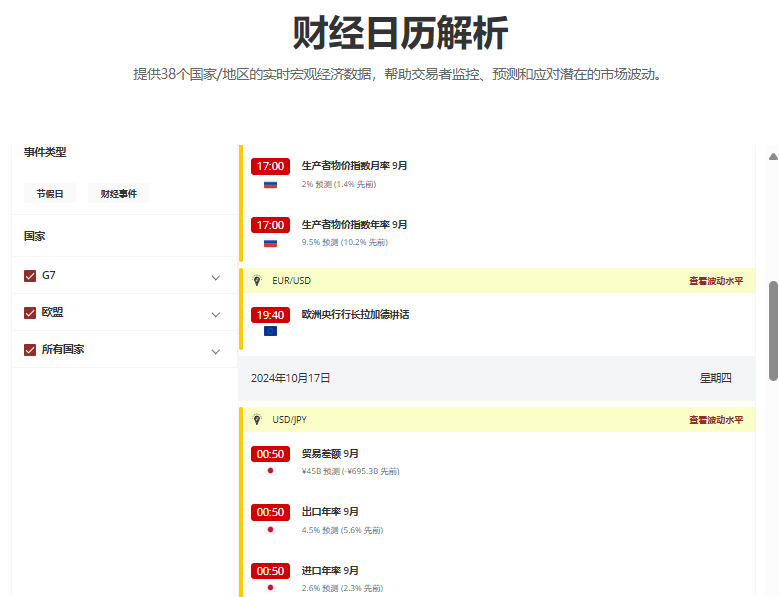Click the Japan flag under 出口年率 9月
The image size is (779, 597).
point(270,529)
